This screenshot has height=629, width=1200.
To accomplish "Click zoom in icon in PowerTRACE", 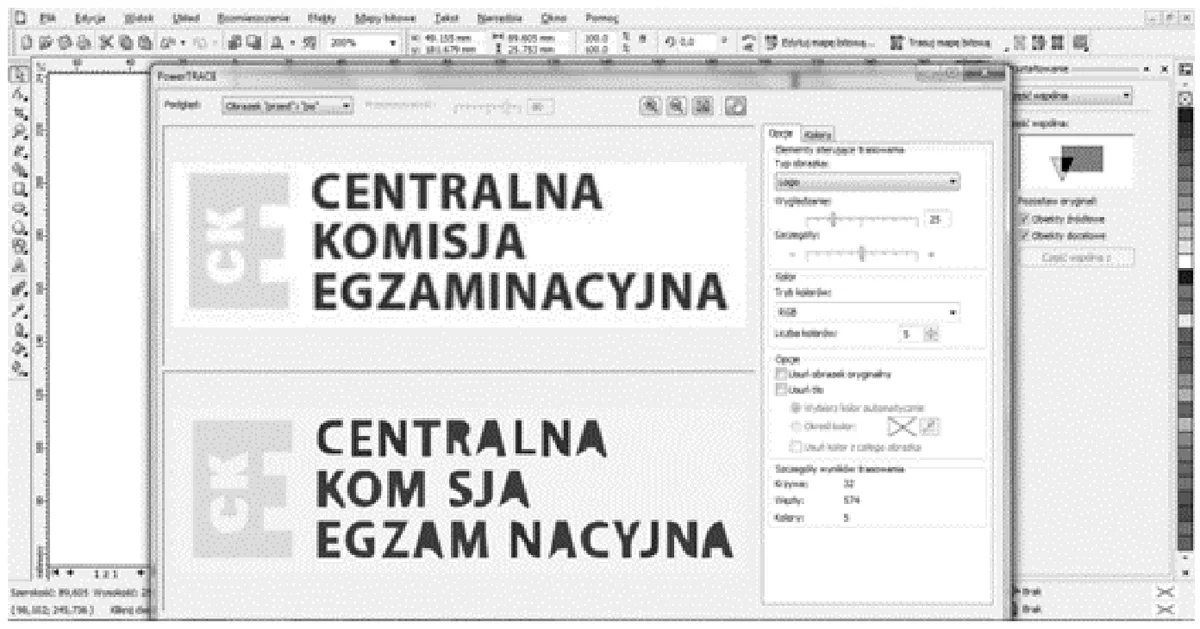I will pos(653,104).
